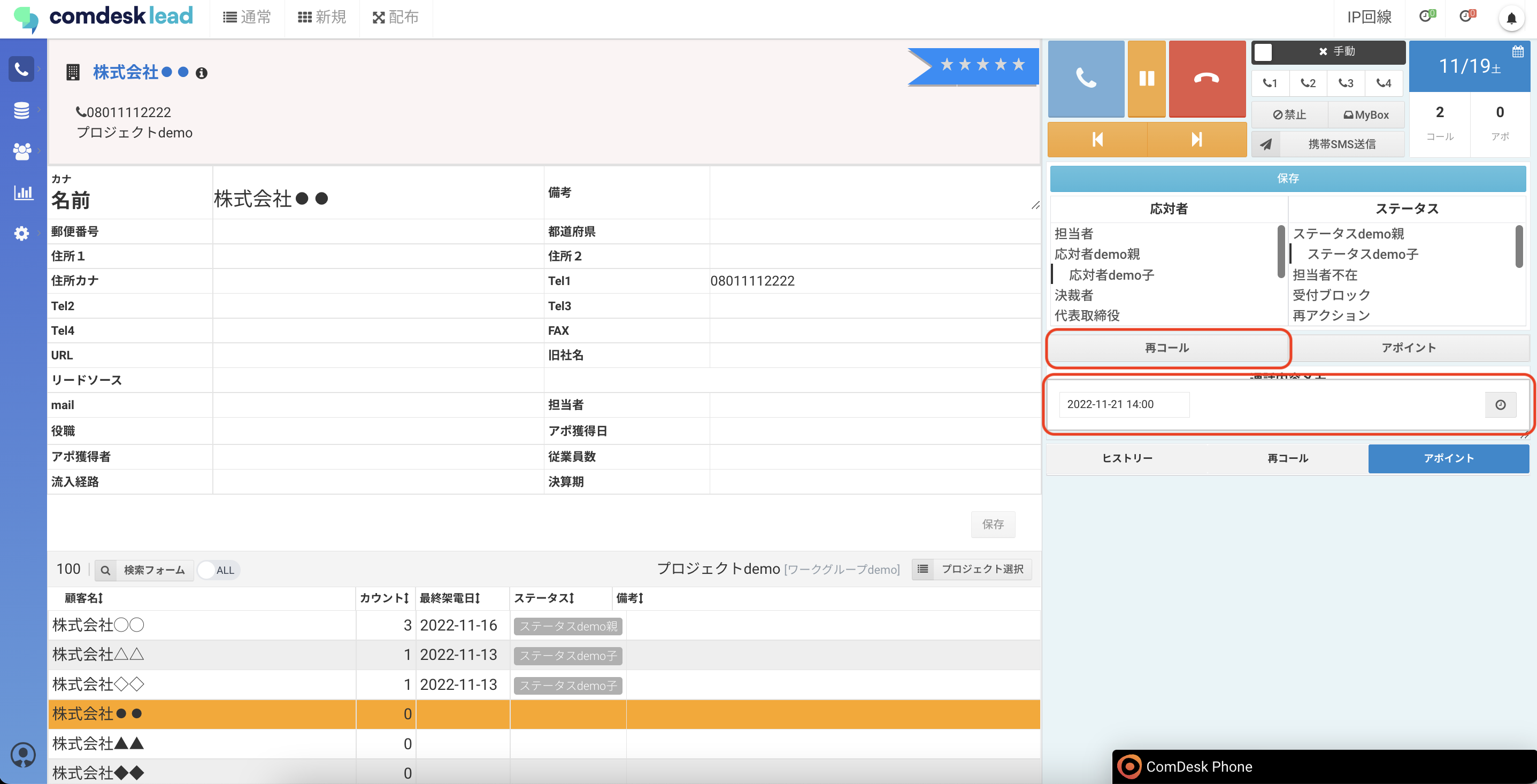Sort the list by 備考 column header
The height and width of the screenshot is (784, 1537).
[x=630, y=598]
